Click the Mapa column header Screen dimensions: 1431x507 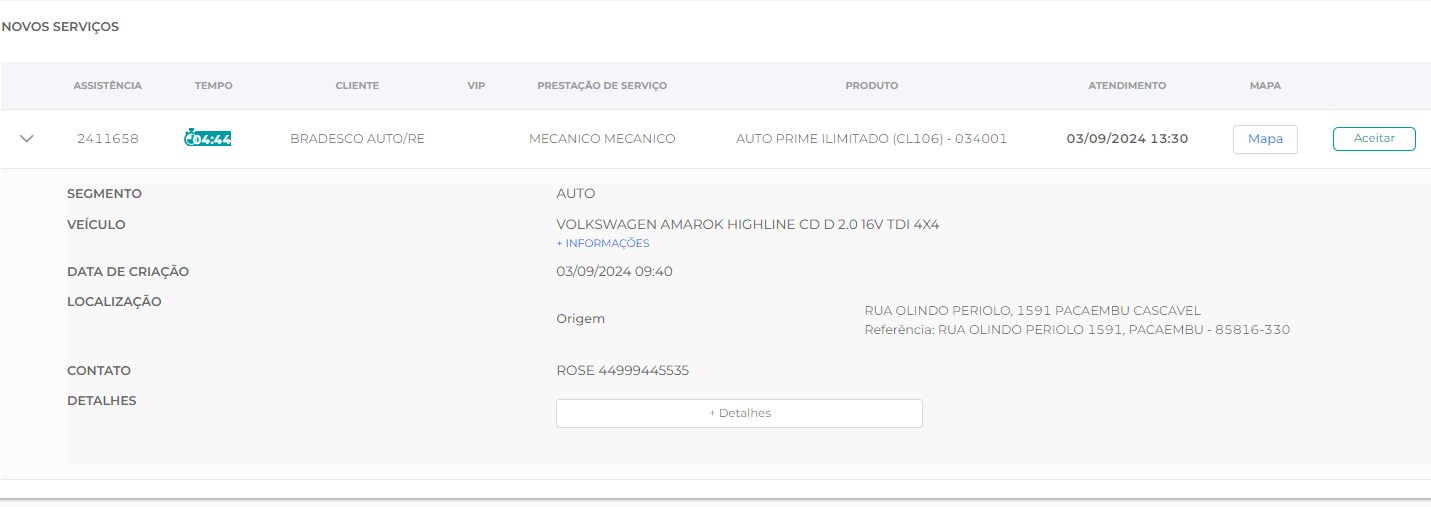1265,86
